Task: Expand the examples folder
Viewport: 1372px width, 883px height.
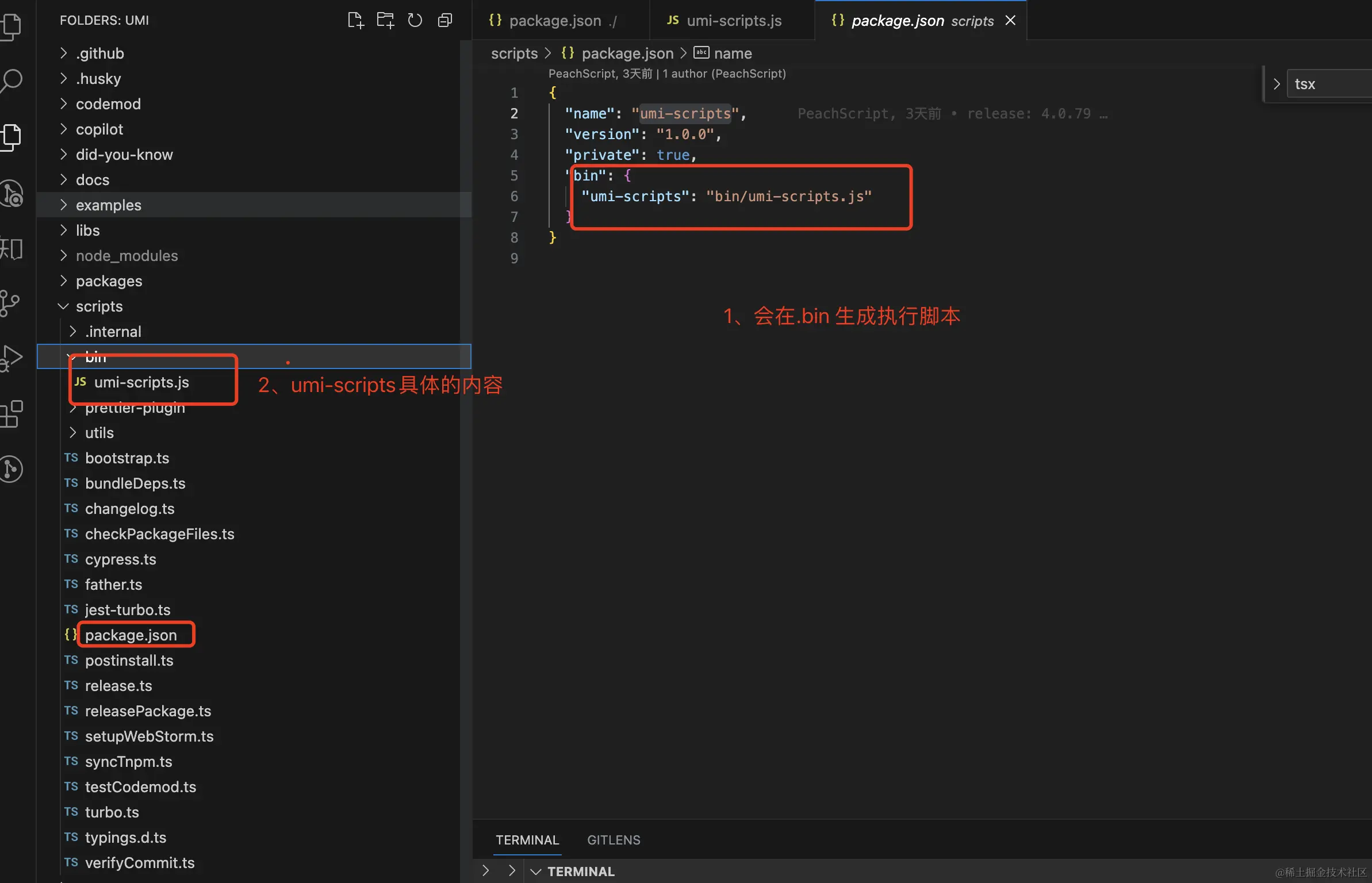Action: [x=108, y=205]
